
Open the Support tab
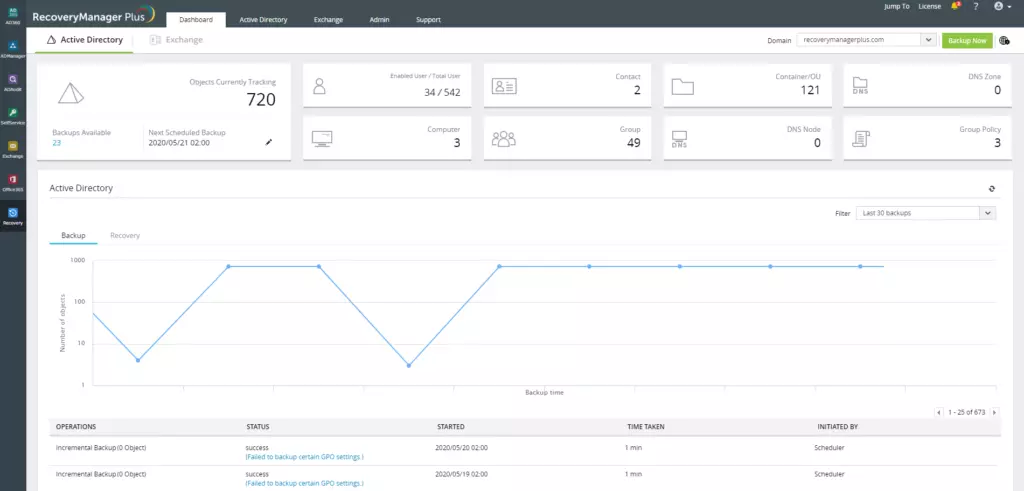pos(428,20)
